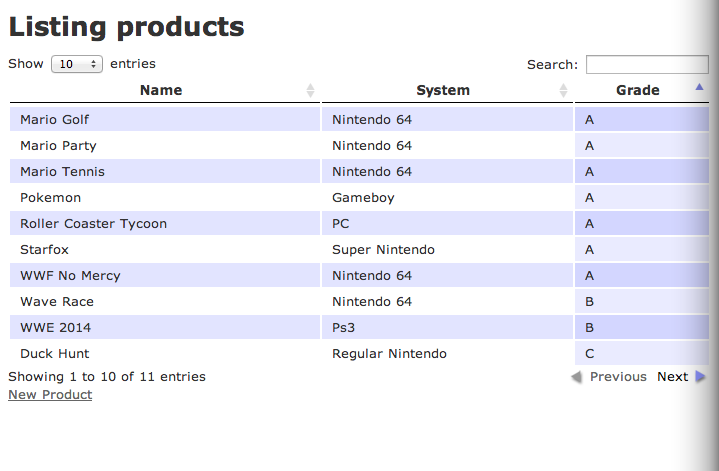The height and width of the screenshot is (471, 719).
Task: Select the Starfox name cell
Action: tap(165, 249)
